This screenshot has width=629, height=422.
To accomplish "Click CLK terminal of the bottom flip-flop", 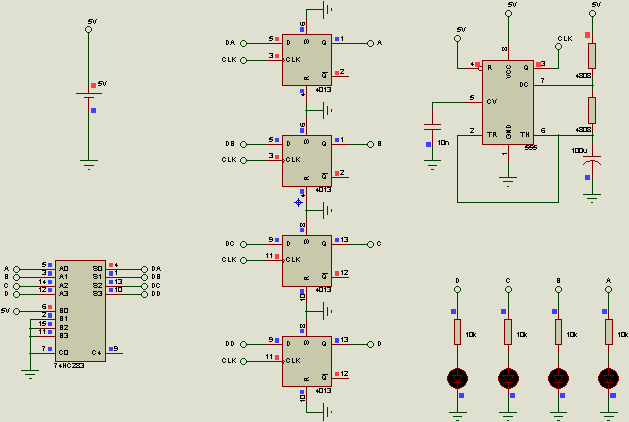I will pos(243,361).
